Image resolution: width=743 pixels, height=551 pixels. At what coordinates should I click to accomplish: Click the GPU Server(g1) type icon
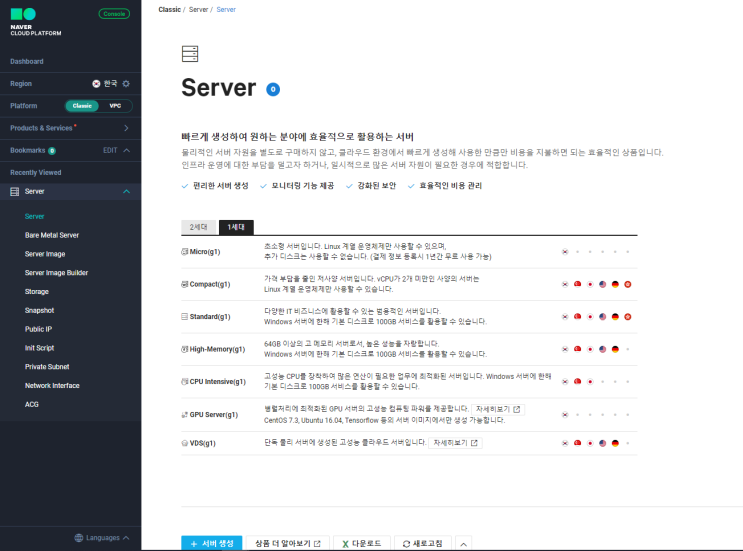tap(185, 415)
